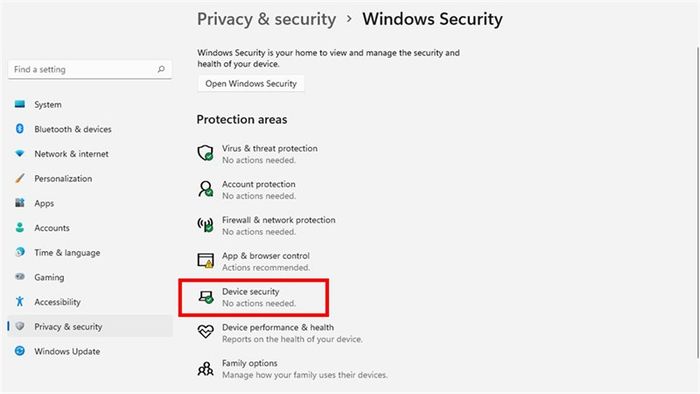700x394 pixels.
Task: Open the Device security protection area
Action: [254, 298]
